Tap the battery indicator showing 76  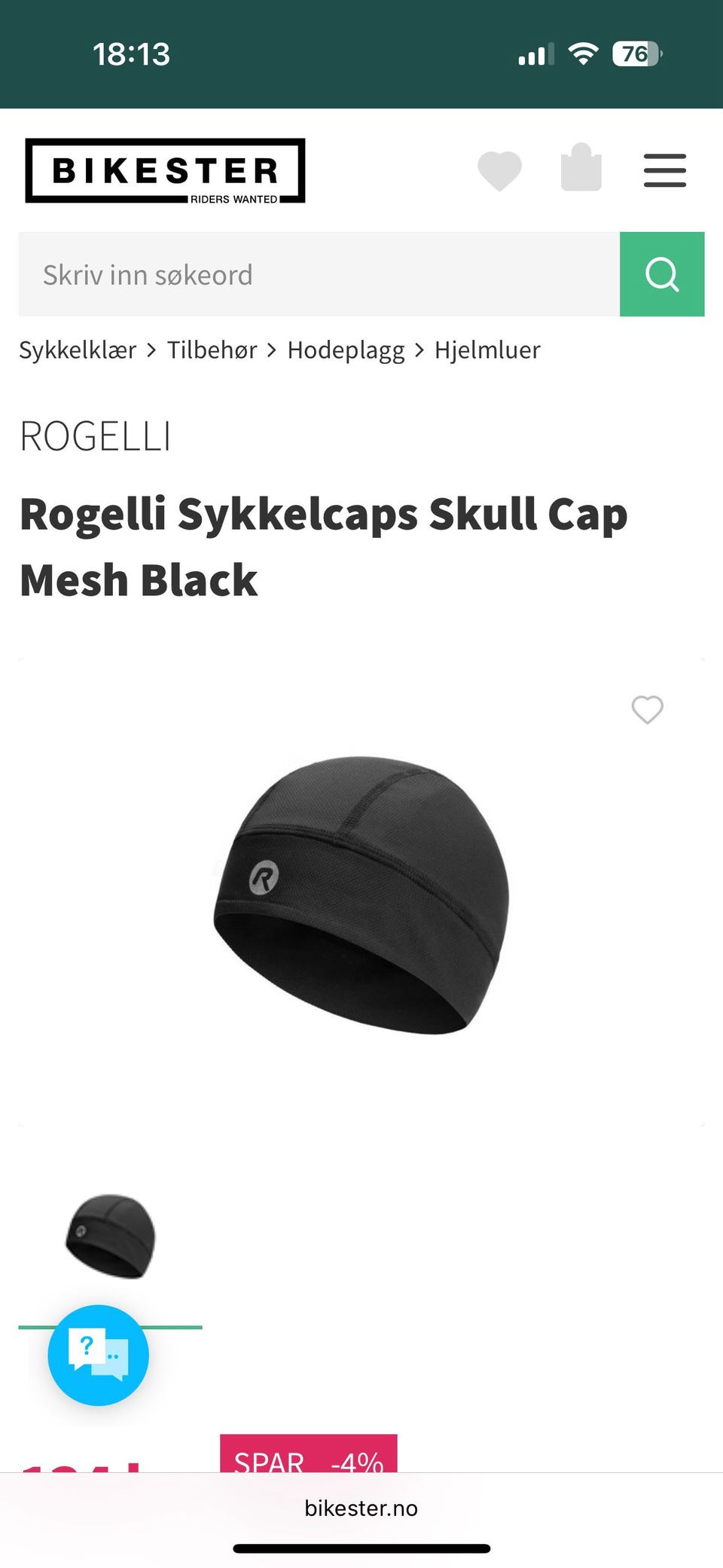[637, 53]
